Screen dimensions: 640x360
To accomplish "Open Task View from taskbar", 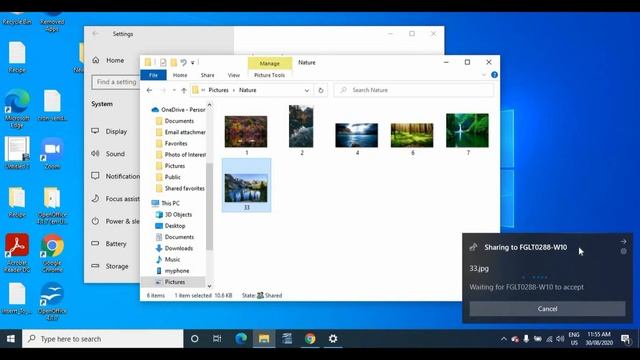I will pyautogui.click(x=217, y=339).
